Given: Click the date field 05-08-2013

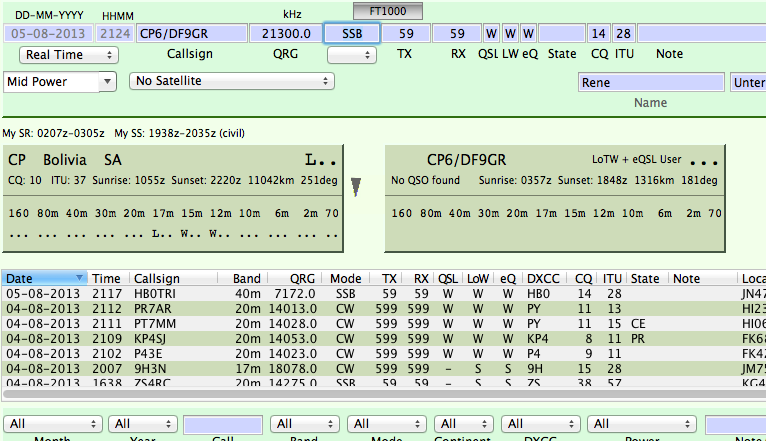Looking at the screenshot, I should tap(48, 33).
